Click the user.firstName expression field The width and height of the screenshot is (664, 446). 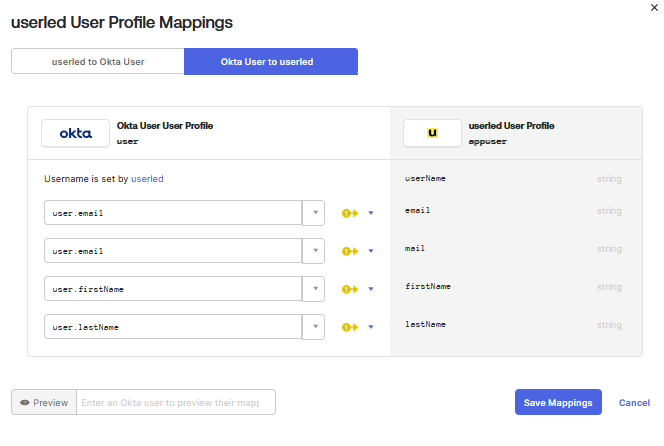pos(173,289)
